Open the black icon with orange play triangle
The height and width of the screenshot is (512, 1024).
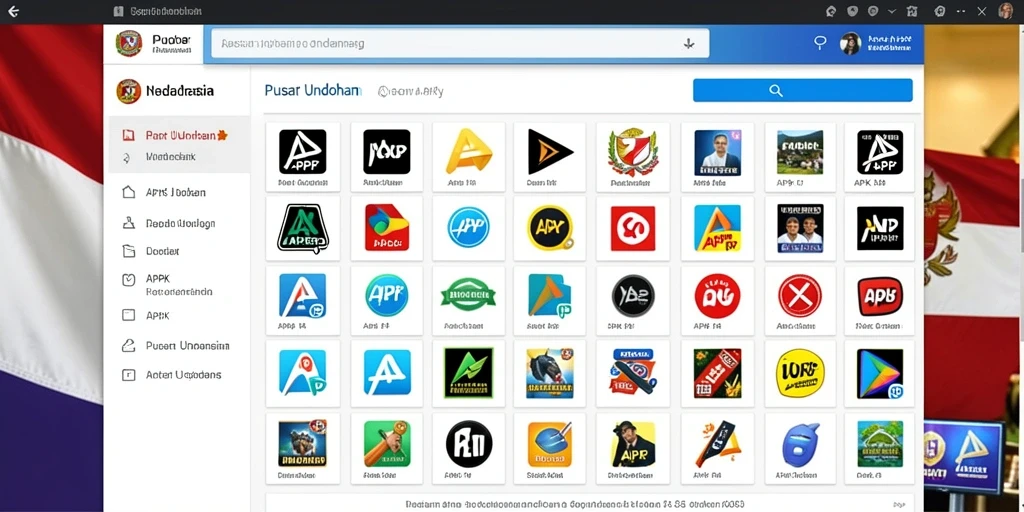pyautogui.click(x=550, y=152)
